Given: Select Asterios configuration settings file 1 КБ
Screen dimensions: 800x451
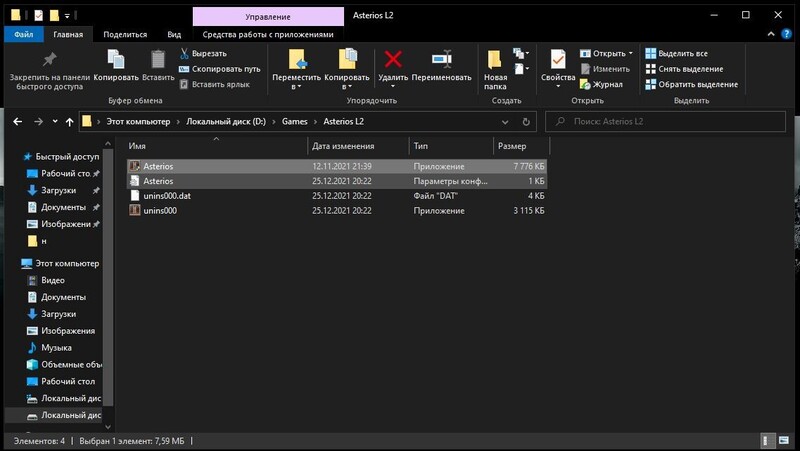Looking at the screenshot, I should [x=337, y=181].
